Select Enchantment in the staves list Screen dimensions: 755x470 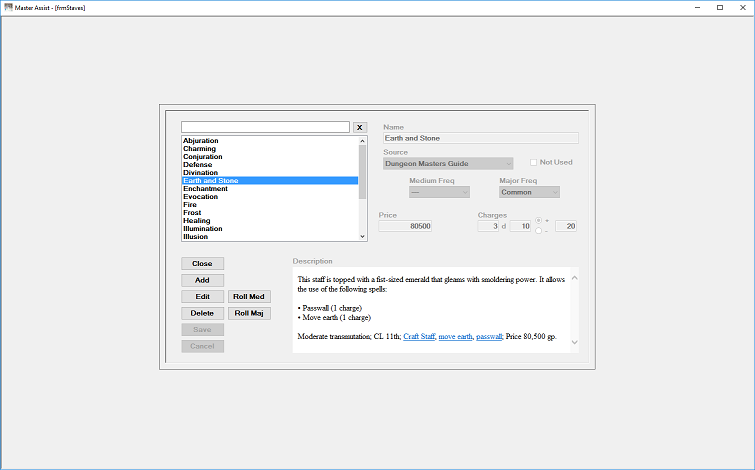coord(270,189)
